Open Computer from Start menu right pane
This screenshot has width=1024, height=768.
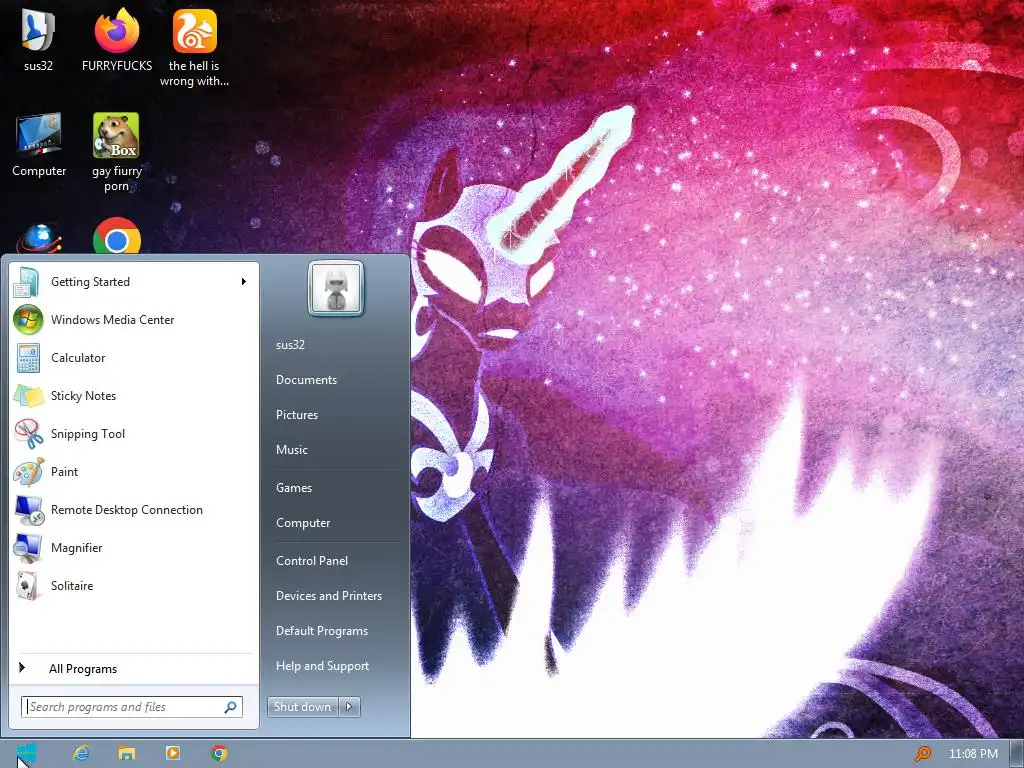[x=303, y=523]
